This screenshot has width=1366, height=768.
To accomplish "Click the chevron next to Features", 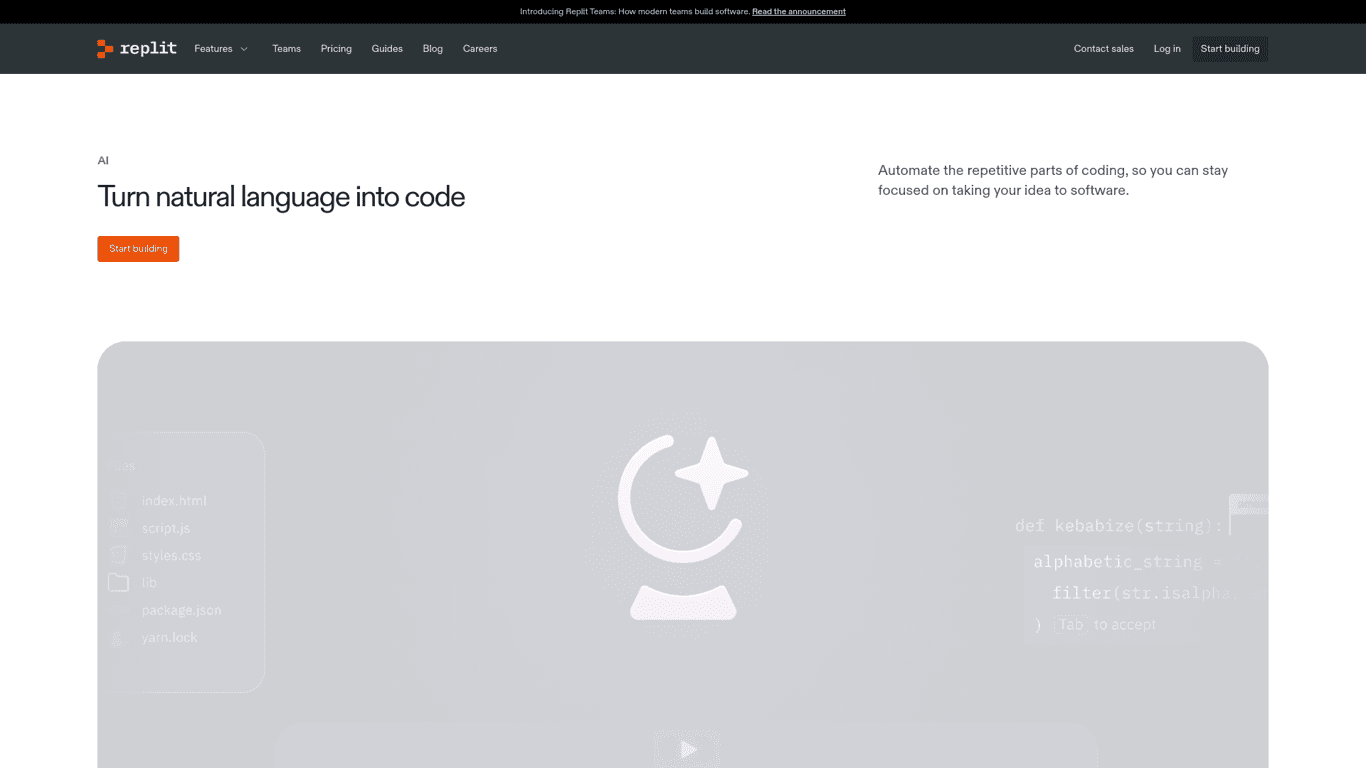I will click(x=244, y=49).
